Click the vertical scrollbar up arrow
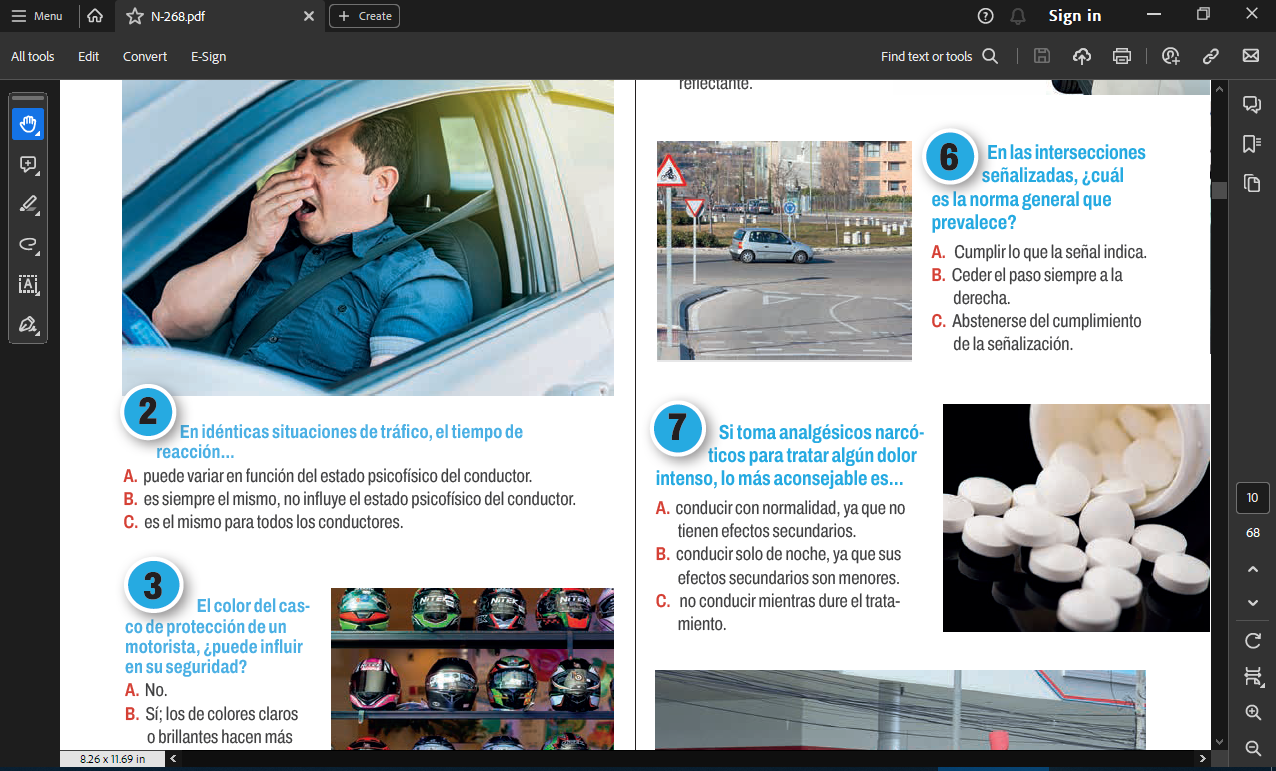 [x=1219, y=88]
